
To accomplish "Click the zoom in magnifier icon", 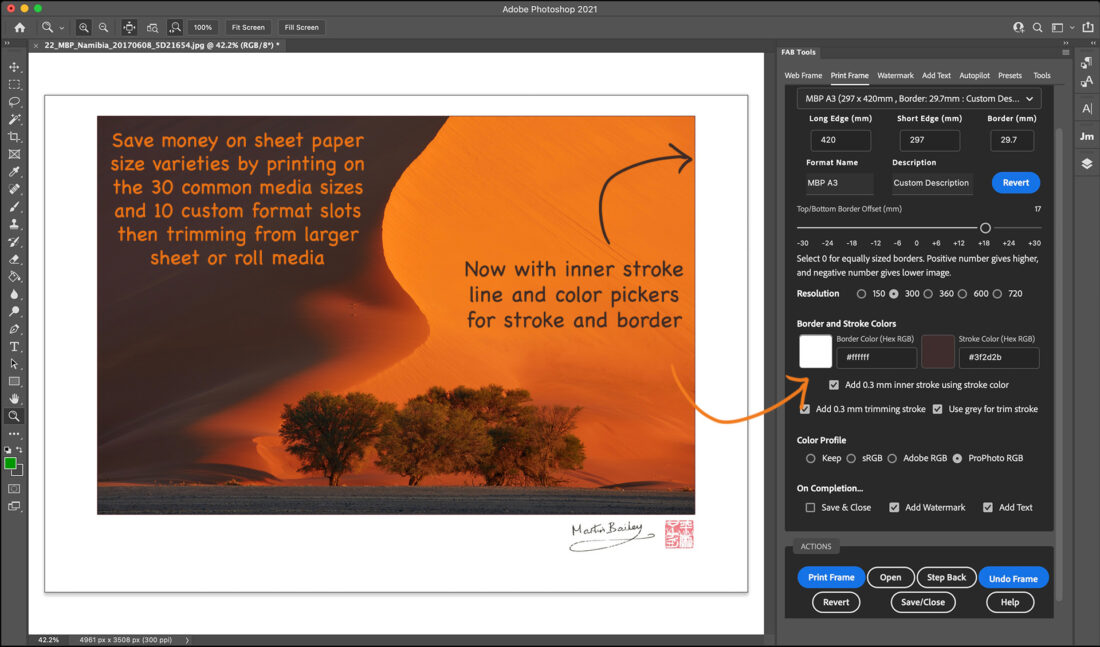I will 84,27.
